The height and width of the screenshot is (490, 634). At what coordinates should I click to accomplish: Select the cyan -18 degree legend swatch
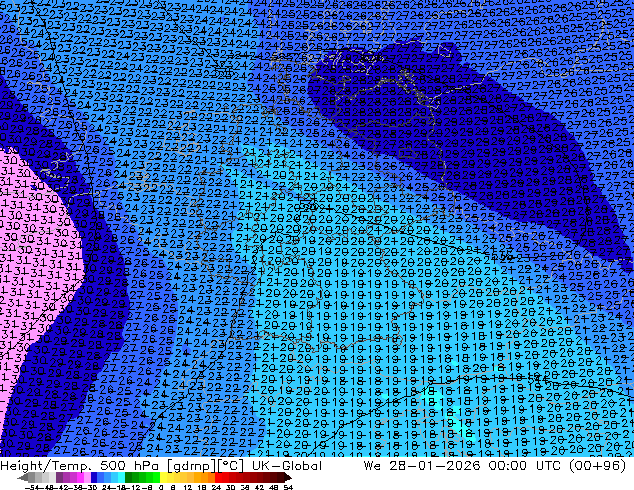(x=121, y=477)
